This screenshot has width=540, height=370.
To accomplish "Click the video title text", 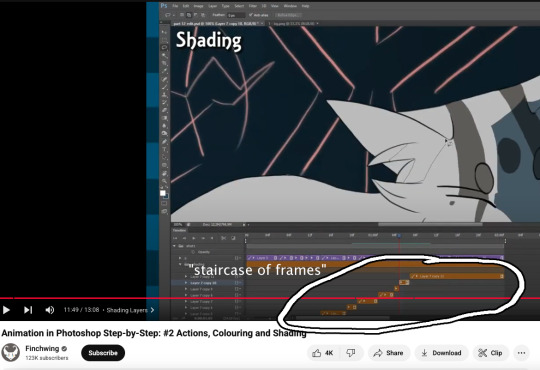I will (154, 333).
